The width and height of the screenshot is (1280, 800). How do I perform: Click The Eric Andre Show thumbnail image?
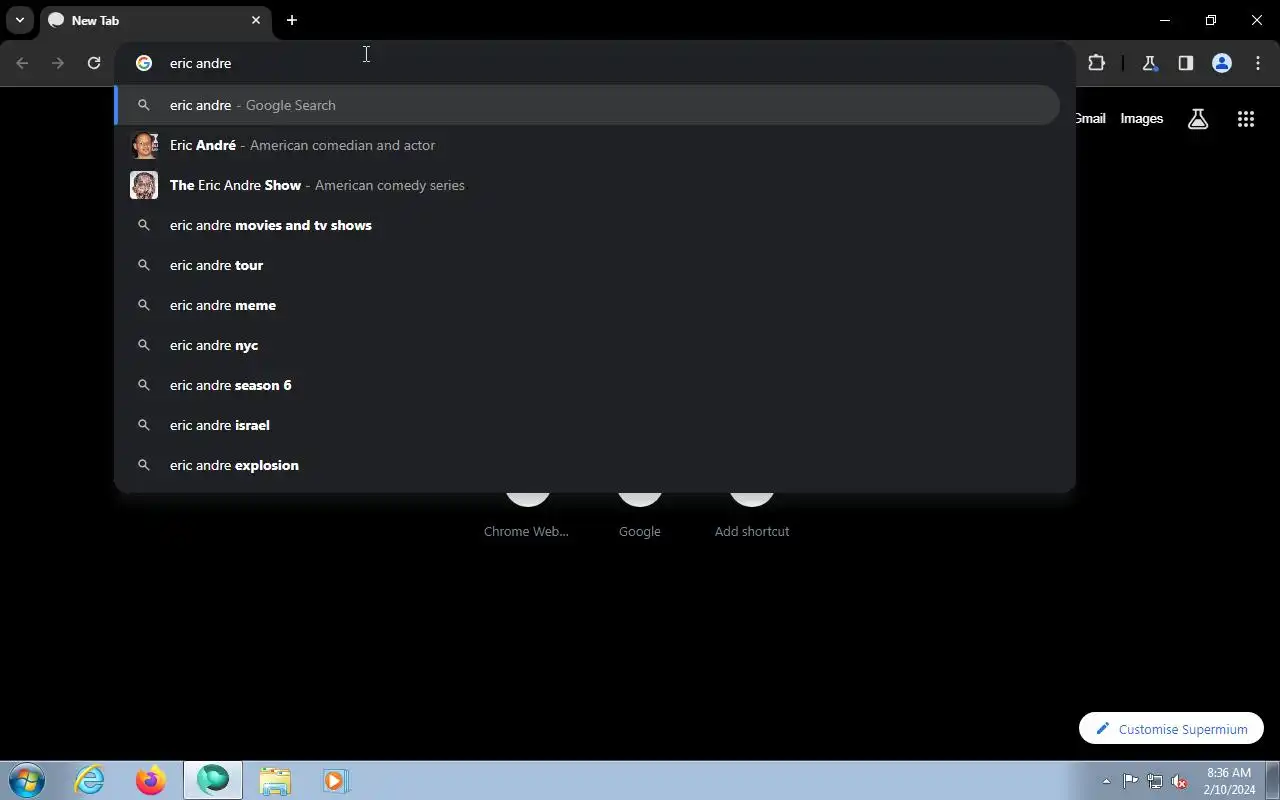coord(144,185)
